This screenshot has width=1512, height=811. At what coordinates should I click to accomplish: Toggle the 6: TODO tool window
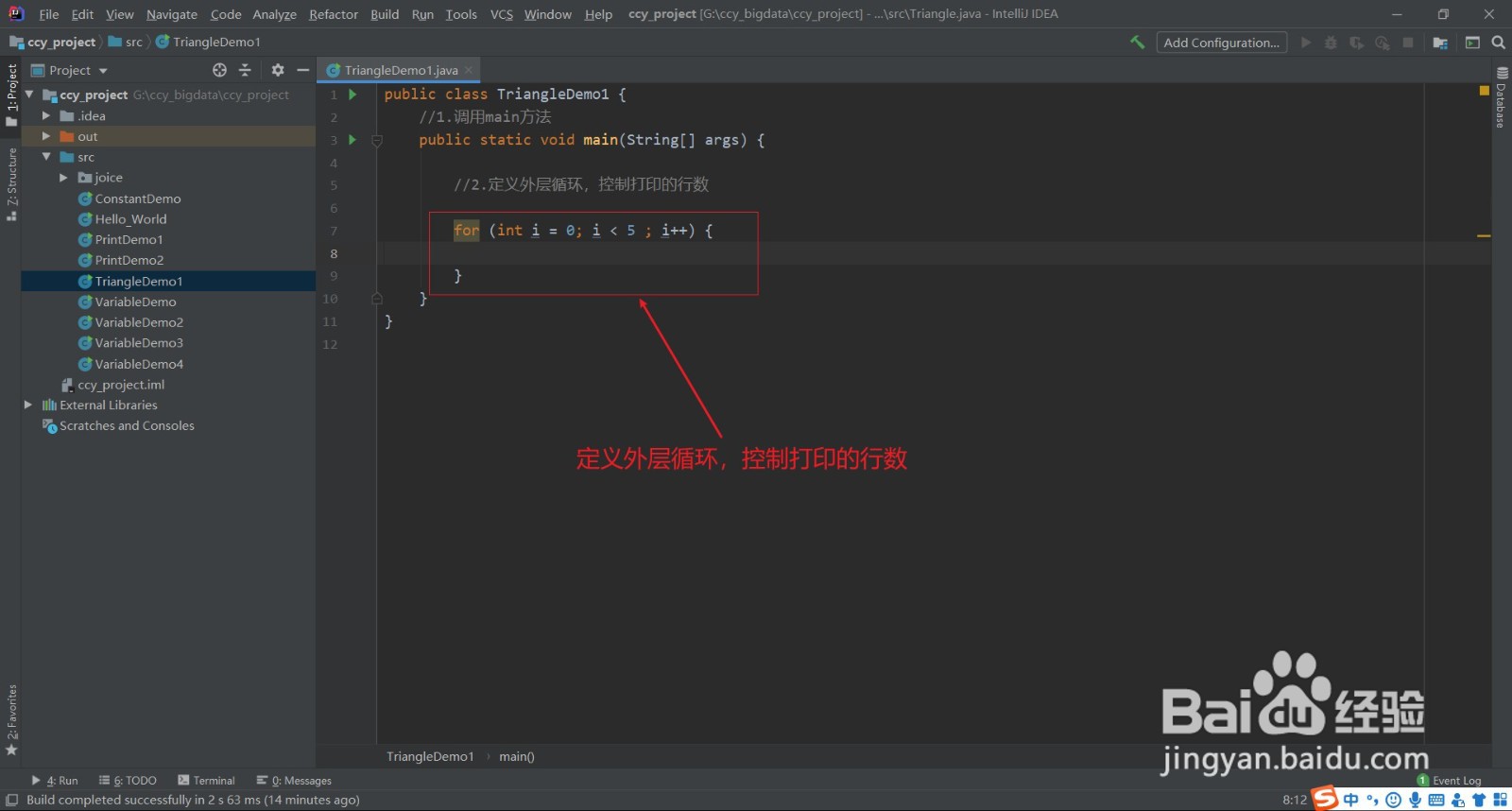point(128,781)
